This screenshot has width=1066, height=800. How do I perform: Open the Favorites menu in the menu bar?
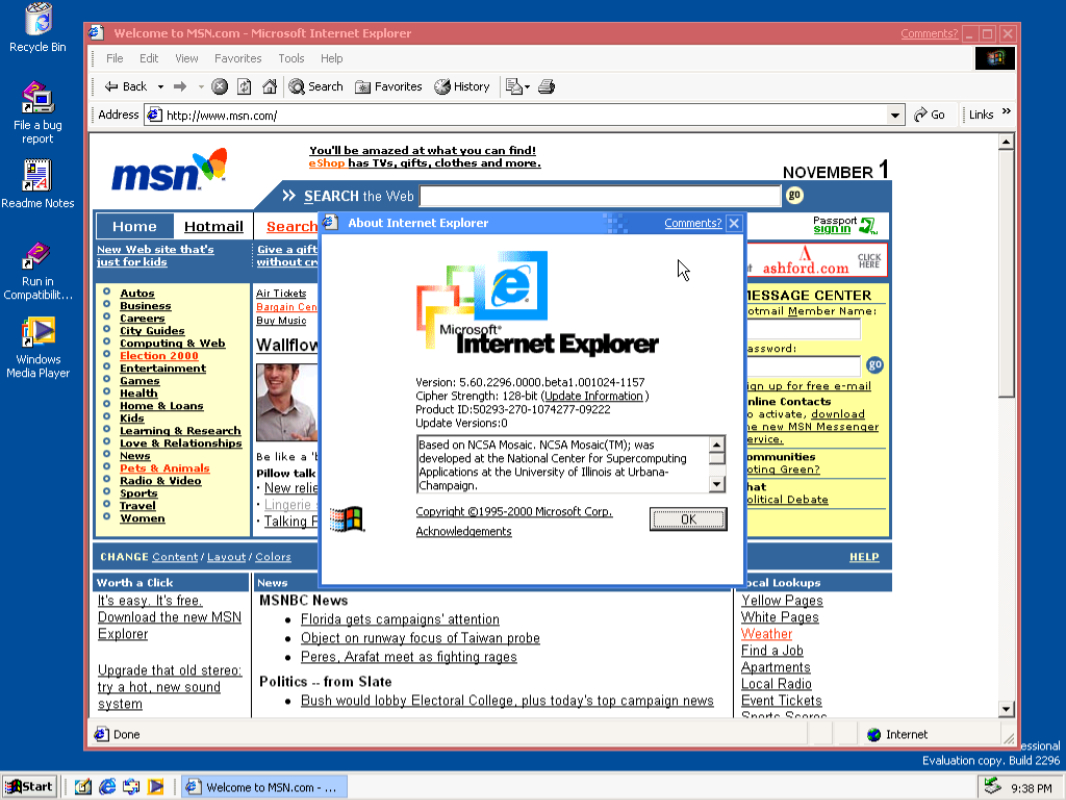(238, 58)
